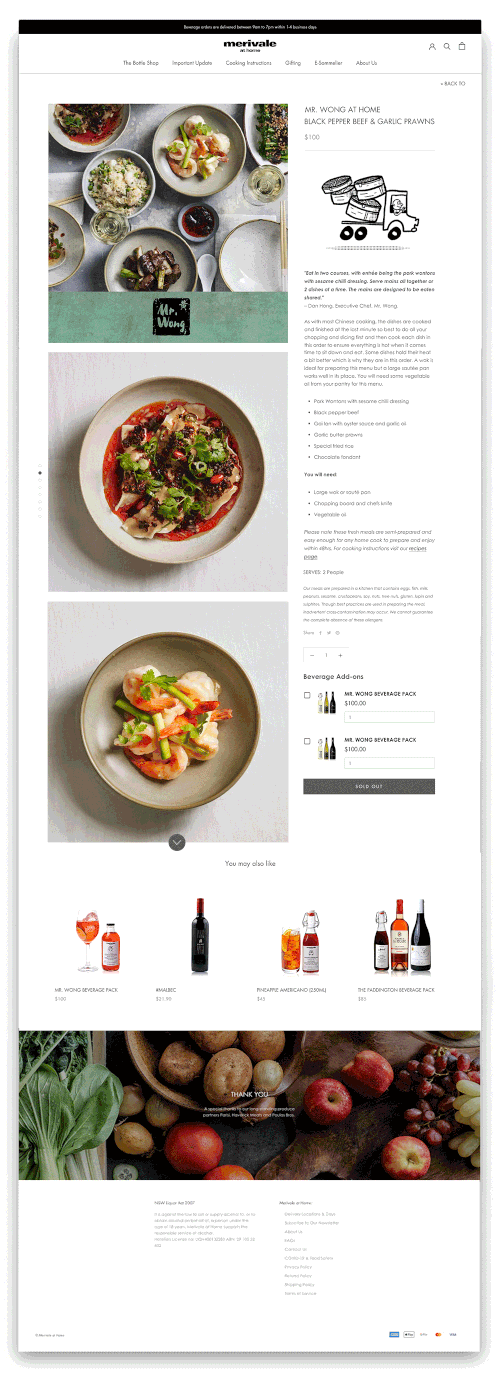The height and width of the screenshot is (1374, 500).
Task: Click the down chevron below product images
Action: point(177,842)
